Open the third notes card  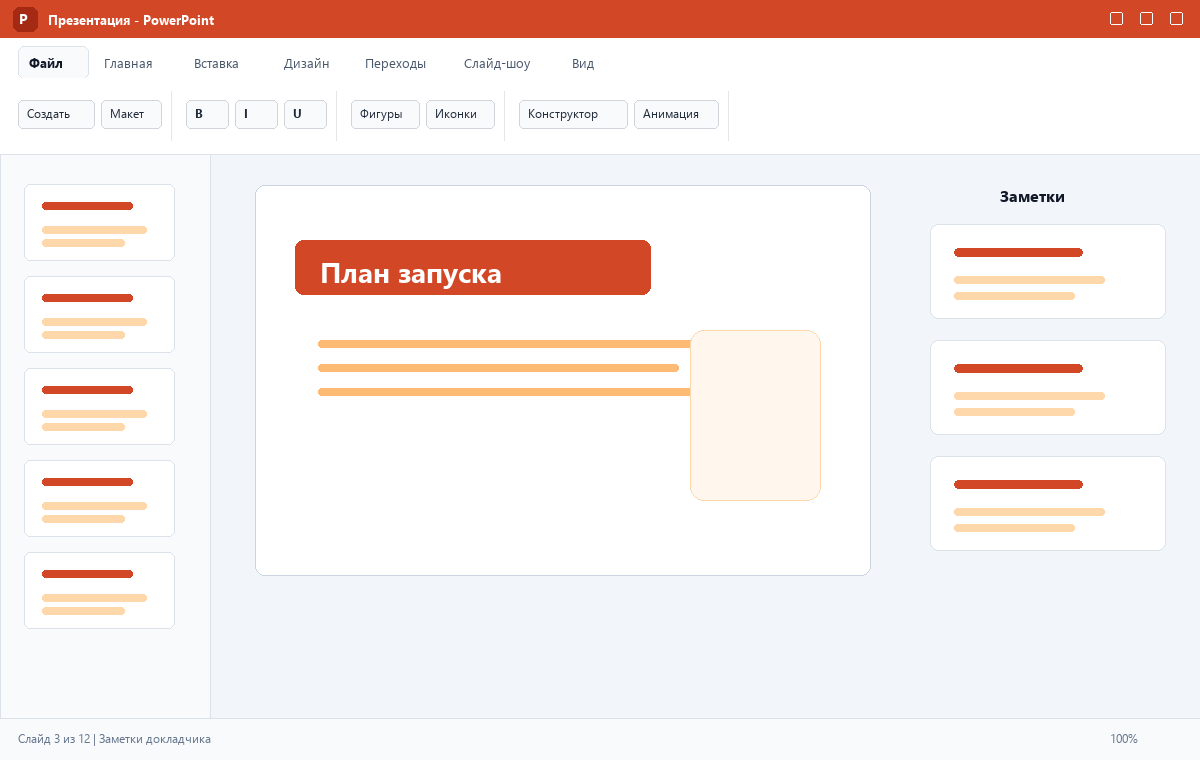point(1048,503)
